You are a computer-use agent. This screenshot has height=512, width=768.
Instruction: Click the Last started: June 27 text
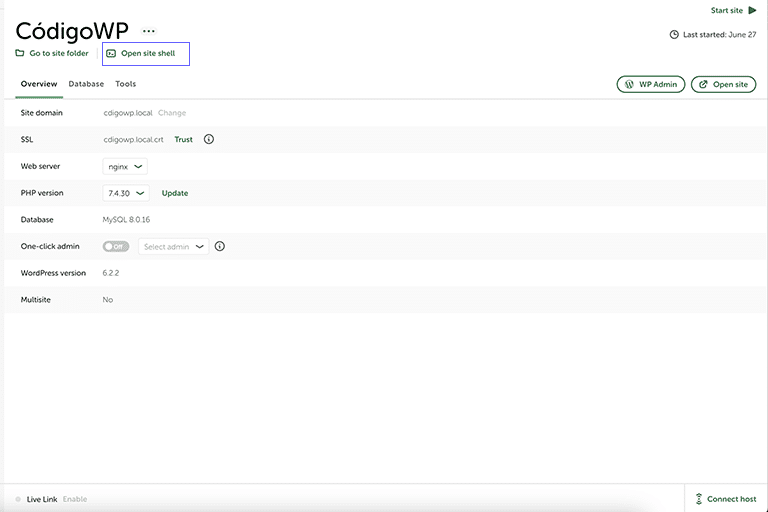[720, 35]
